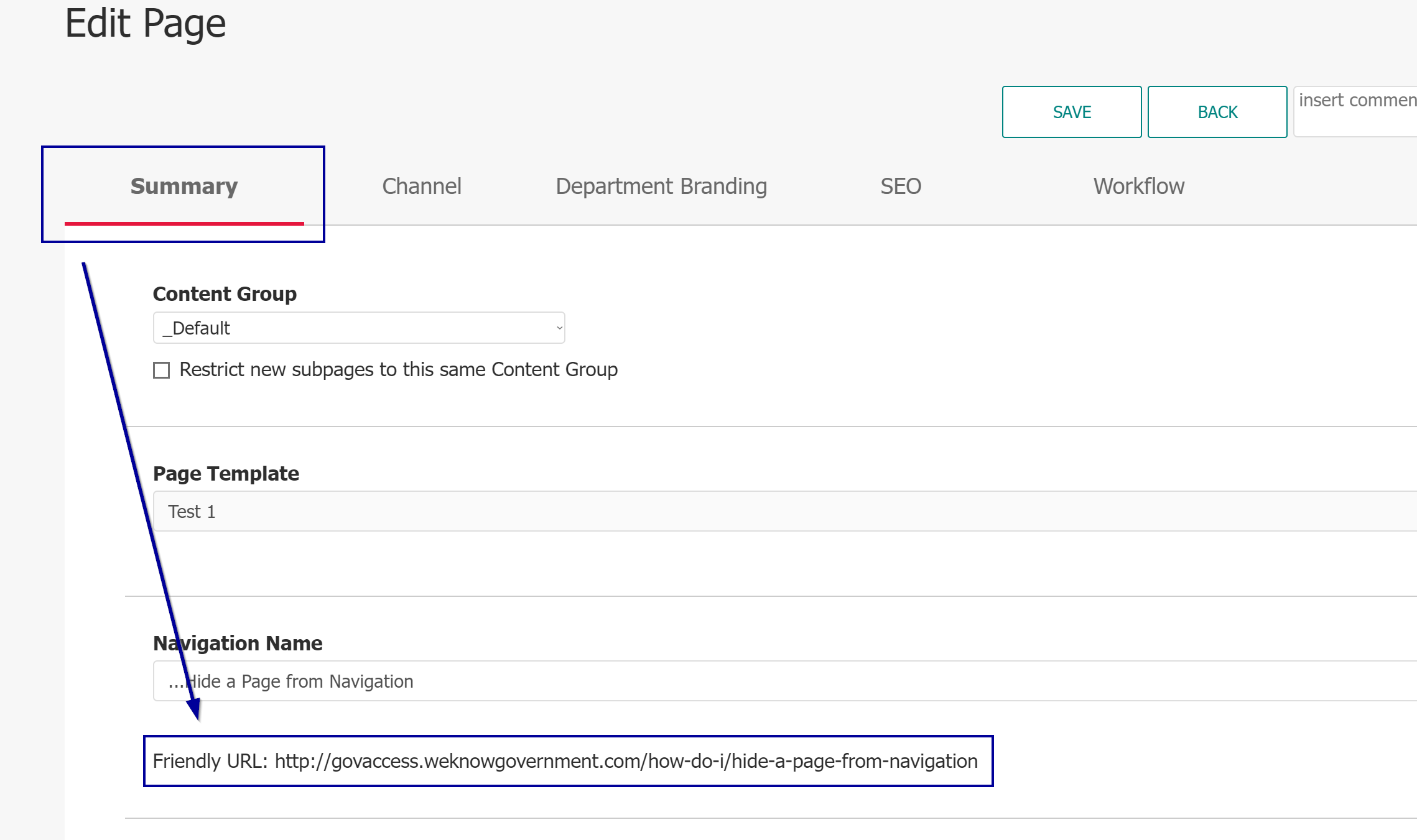Image resolution: width=1417 pixels, height=840 pixels.
Task: Click the BACK button
Action: coord(1216,111)
